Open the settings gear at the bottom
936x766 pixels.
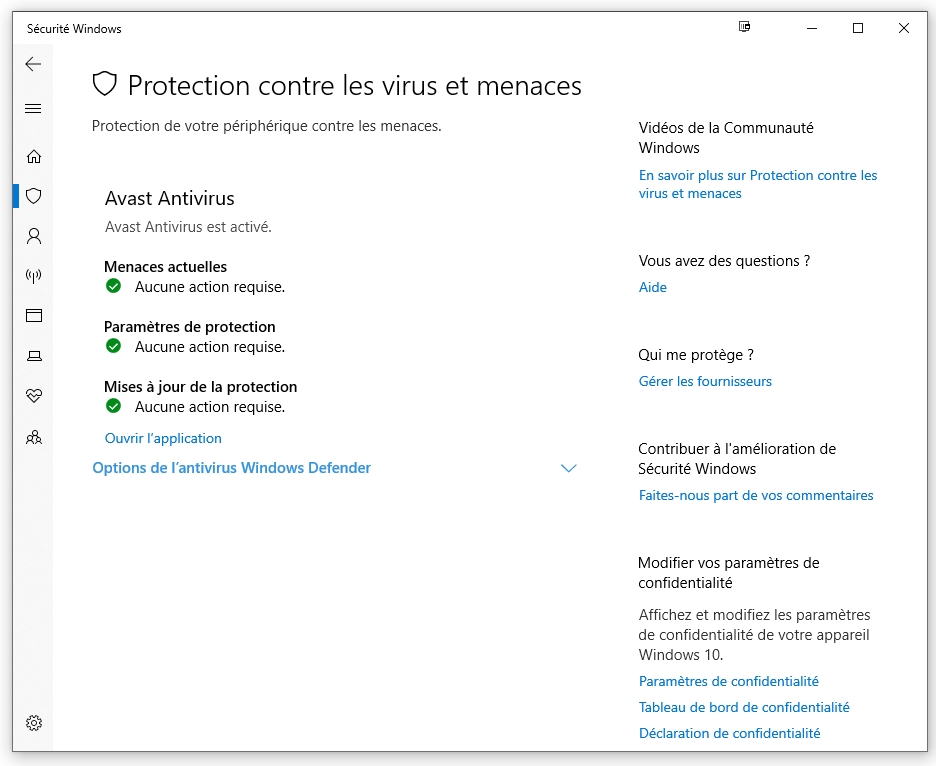tap(33, 723)
